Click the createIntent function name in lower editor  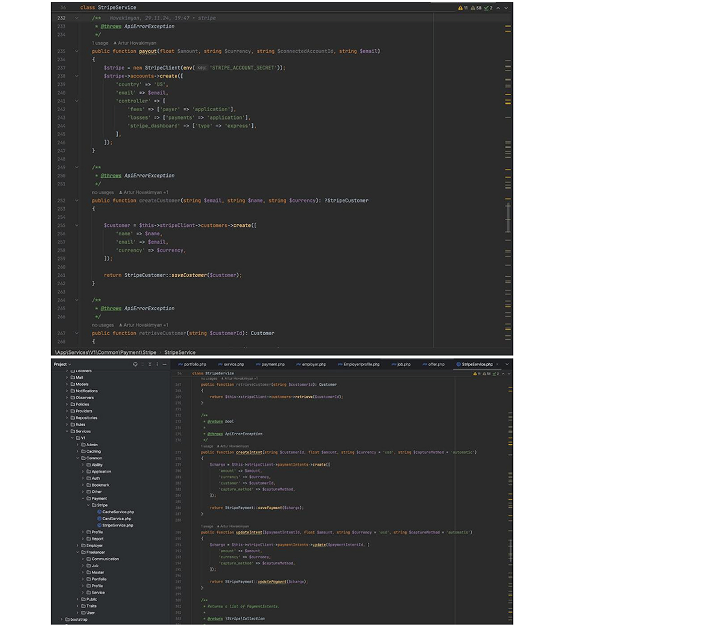pos(249,452)
